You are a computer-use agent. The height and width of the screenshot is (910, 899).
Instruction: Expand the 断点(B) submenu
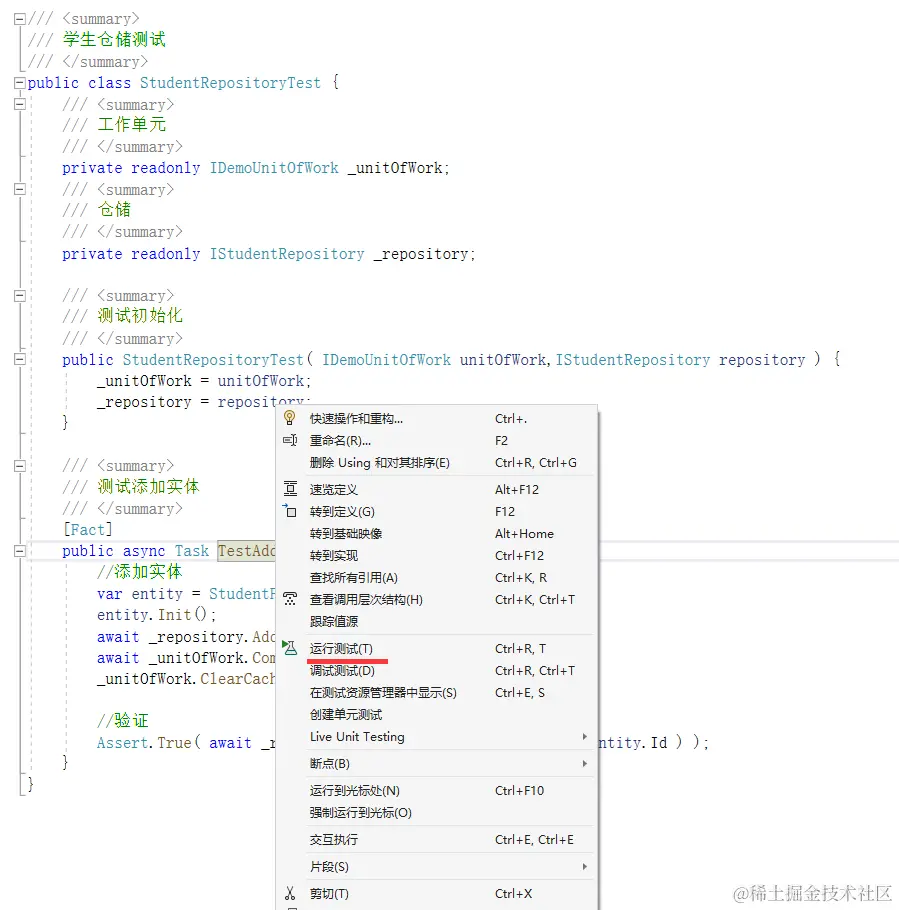click(436, 763)
